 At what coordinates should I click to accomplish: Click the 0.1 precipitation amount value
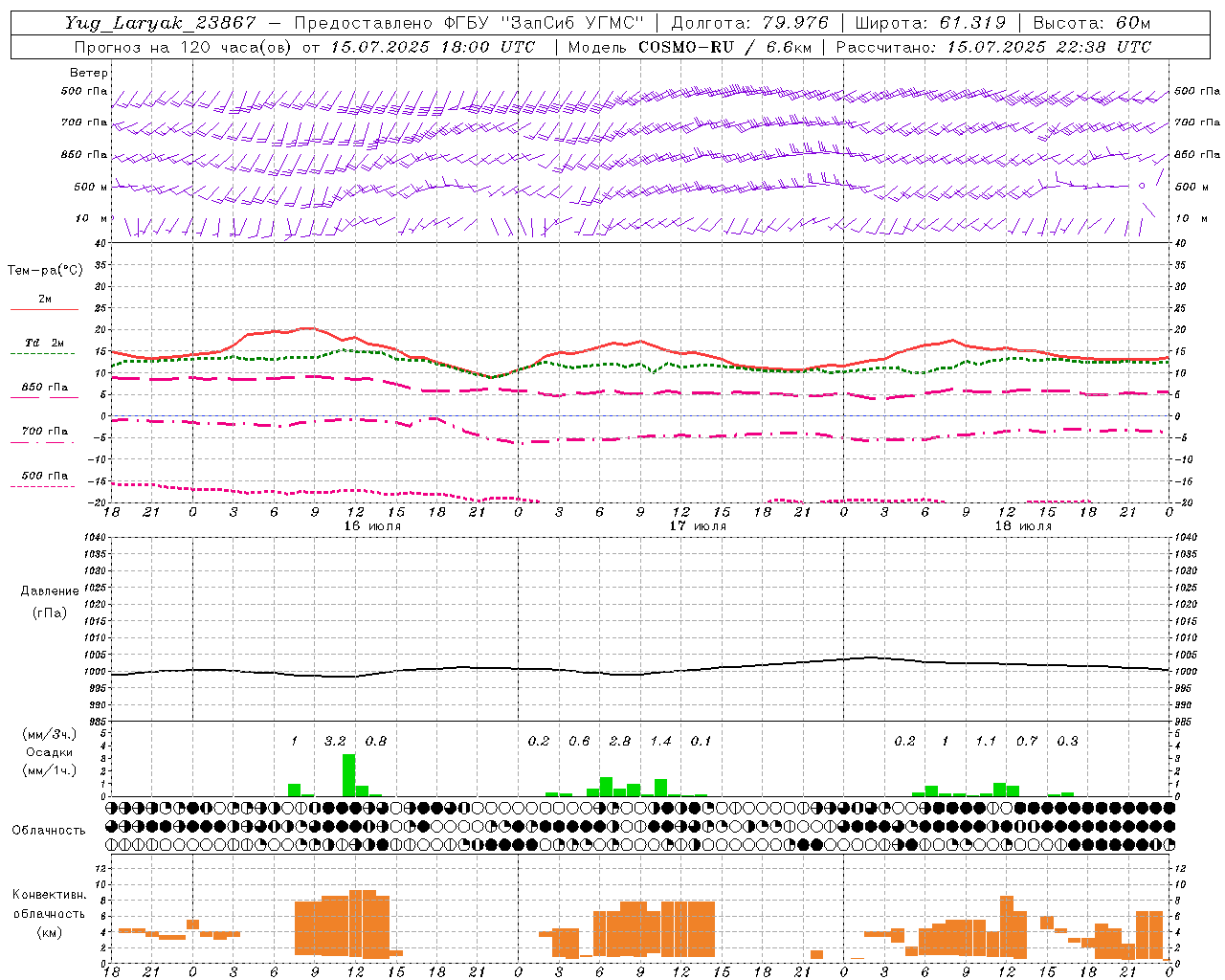coord(702,741)
